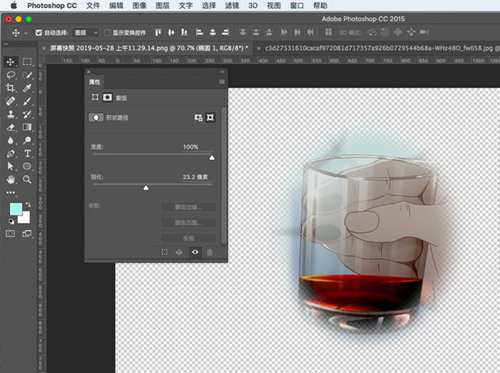Select the Crop tool
Viewport: 500px width, 373px height.
(10, 88)
